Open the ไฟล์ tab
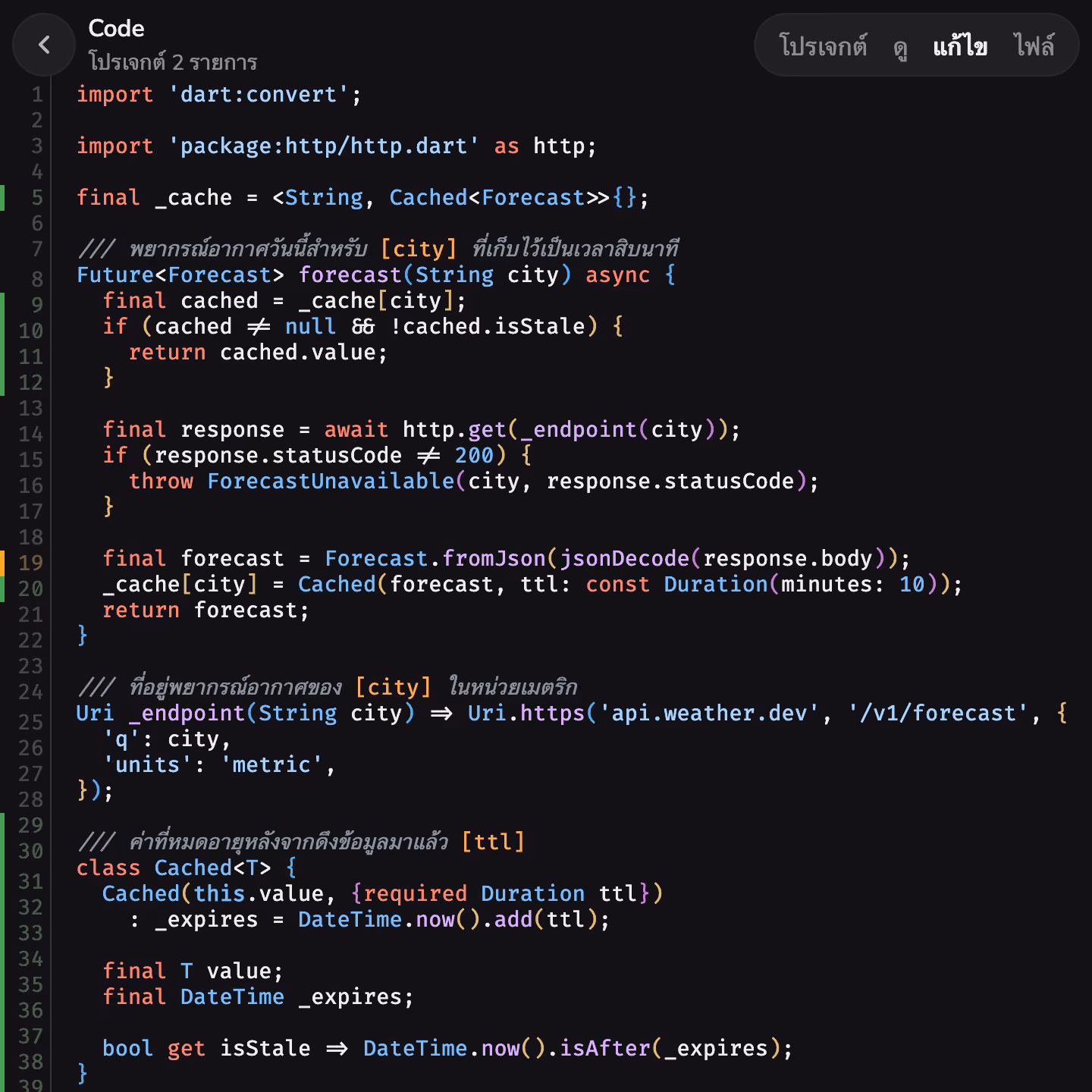Viewport: 1092px width, 1092px height. [1034, 45]
